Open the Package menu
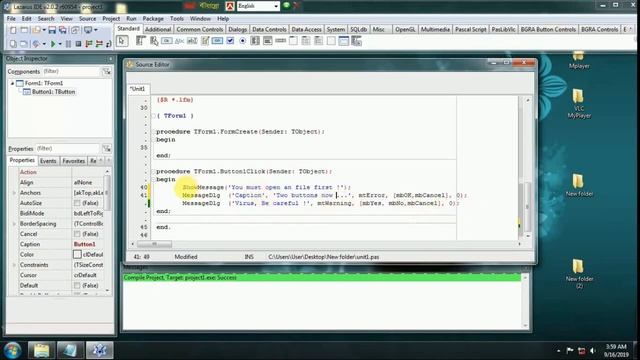This screenshot has height=360, width=640. [153, 19]
